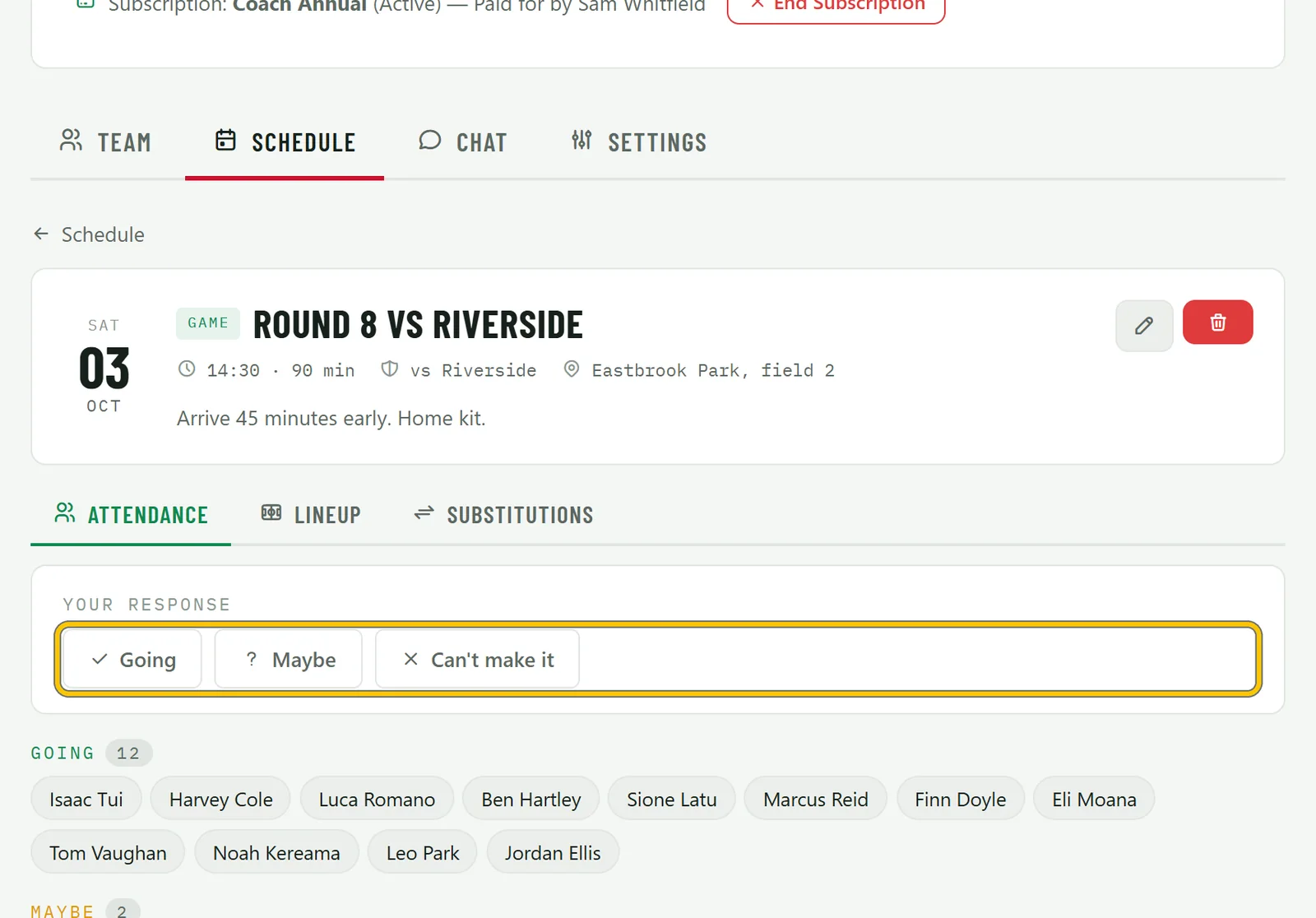Switch to the Chat tab
This screenshot has height=918, width=1316.
click(x=462, y=142)
